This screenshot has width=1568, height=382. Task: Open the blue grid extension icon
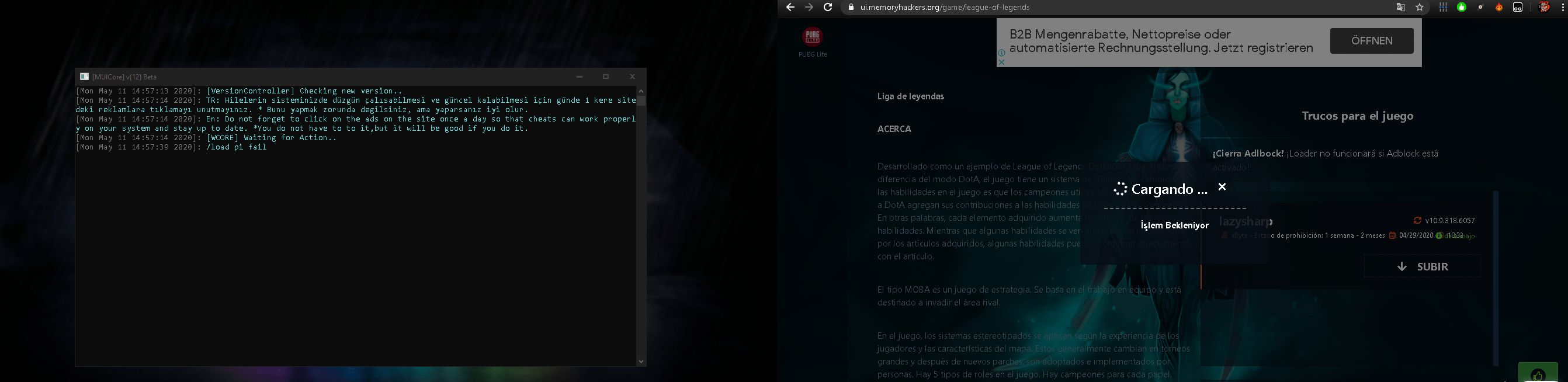point(1443,7)
